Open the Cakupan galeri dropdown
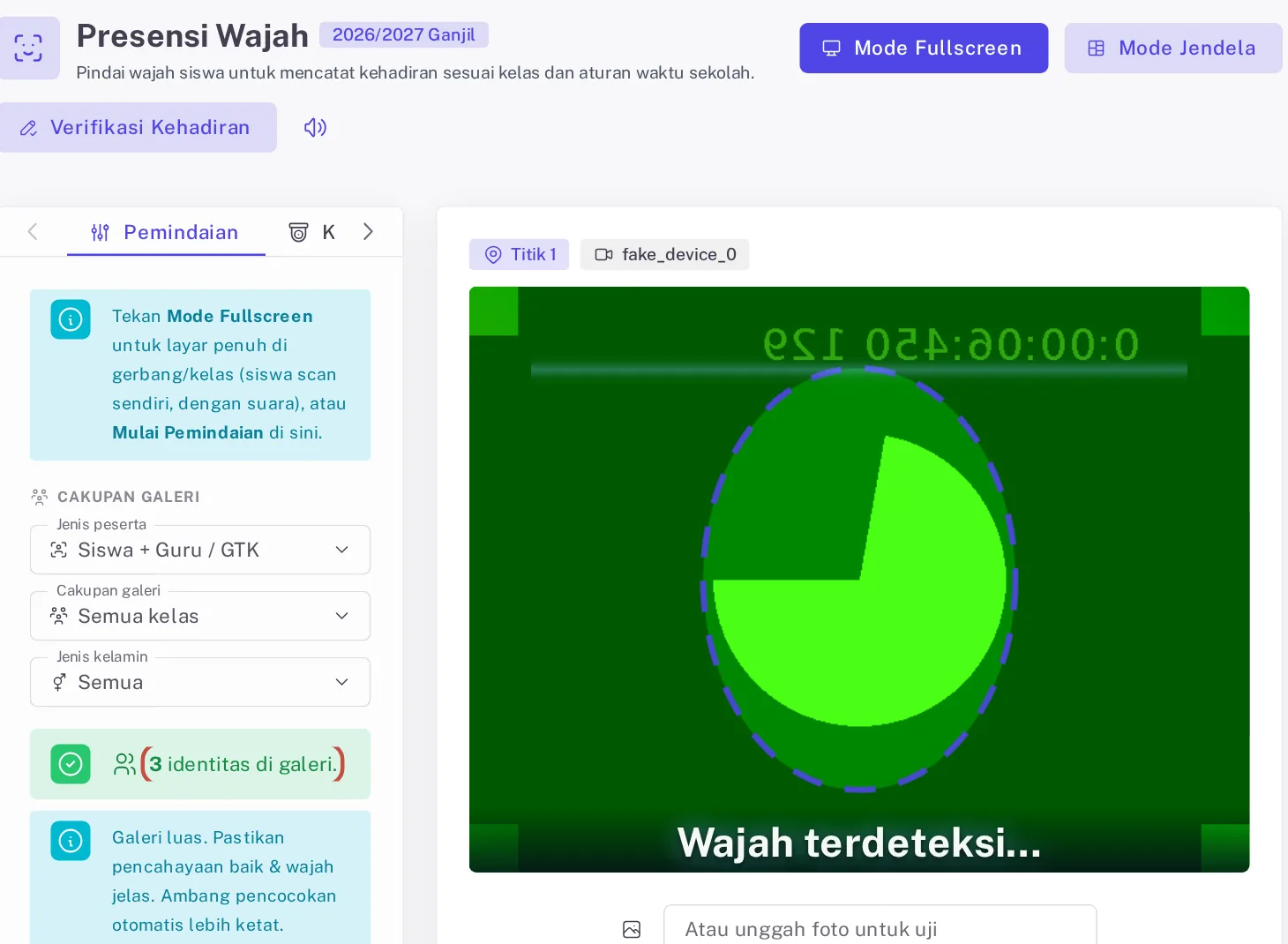This screenshot has width=1288, height=944. (200, 616)
